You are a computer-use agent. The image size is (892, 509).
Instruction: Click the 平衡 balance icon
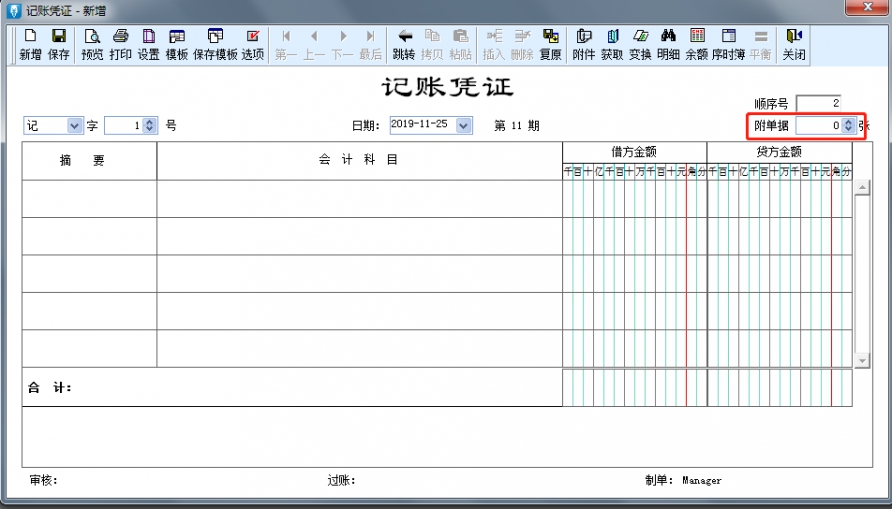pyautogui.click(x=761, y=44)
